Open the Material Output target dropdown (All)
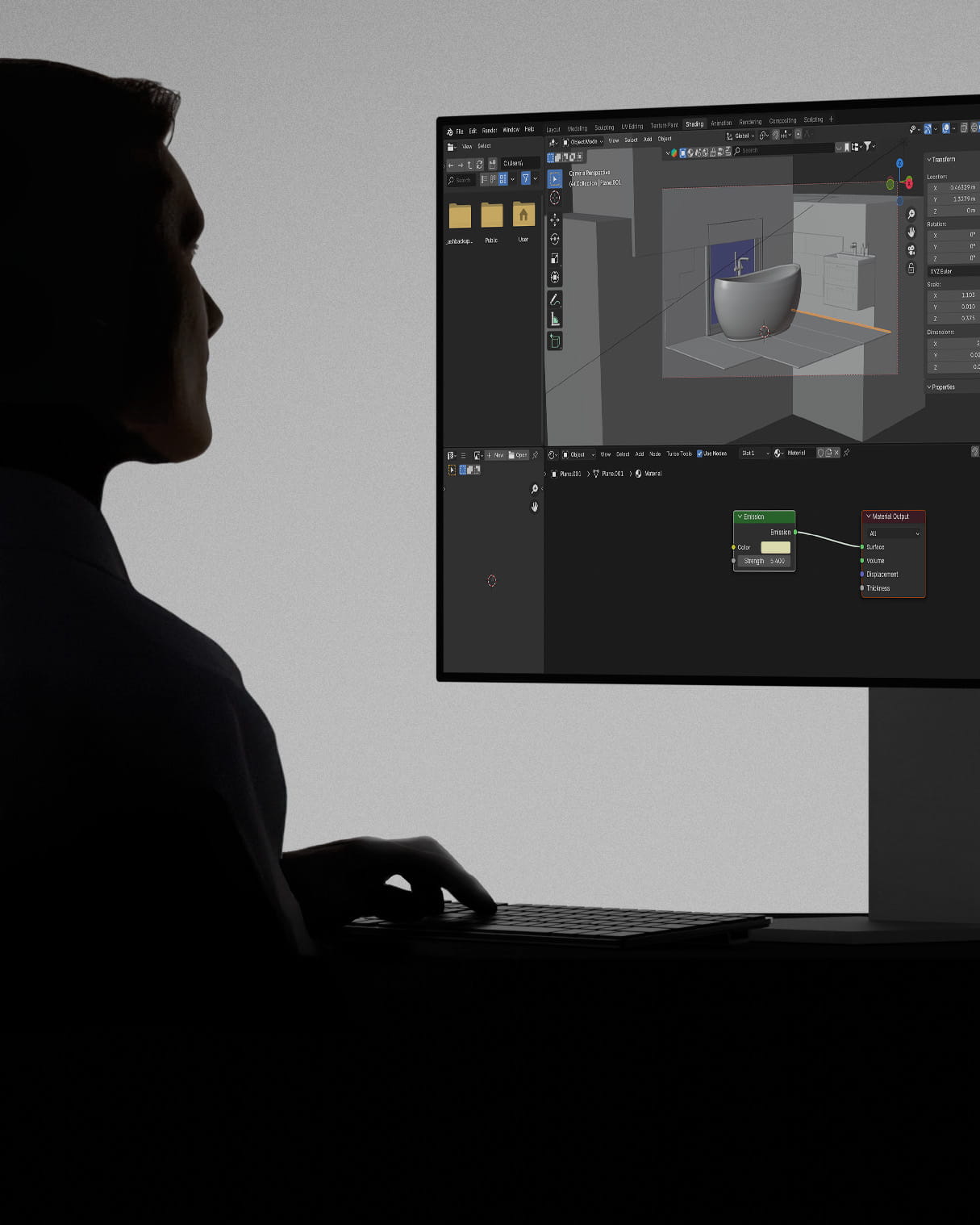This screenshot has height=1225, width=980. pos(894,533)
